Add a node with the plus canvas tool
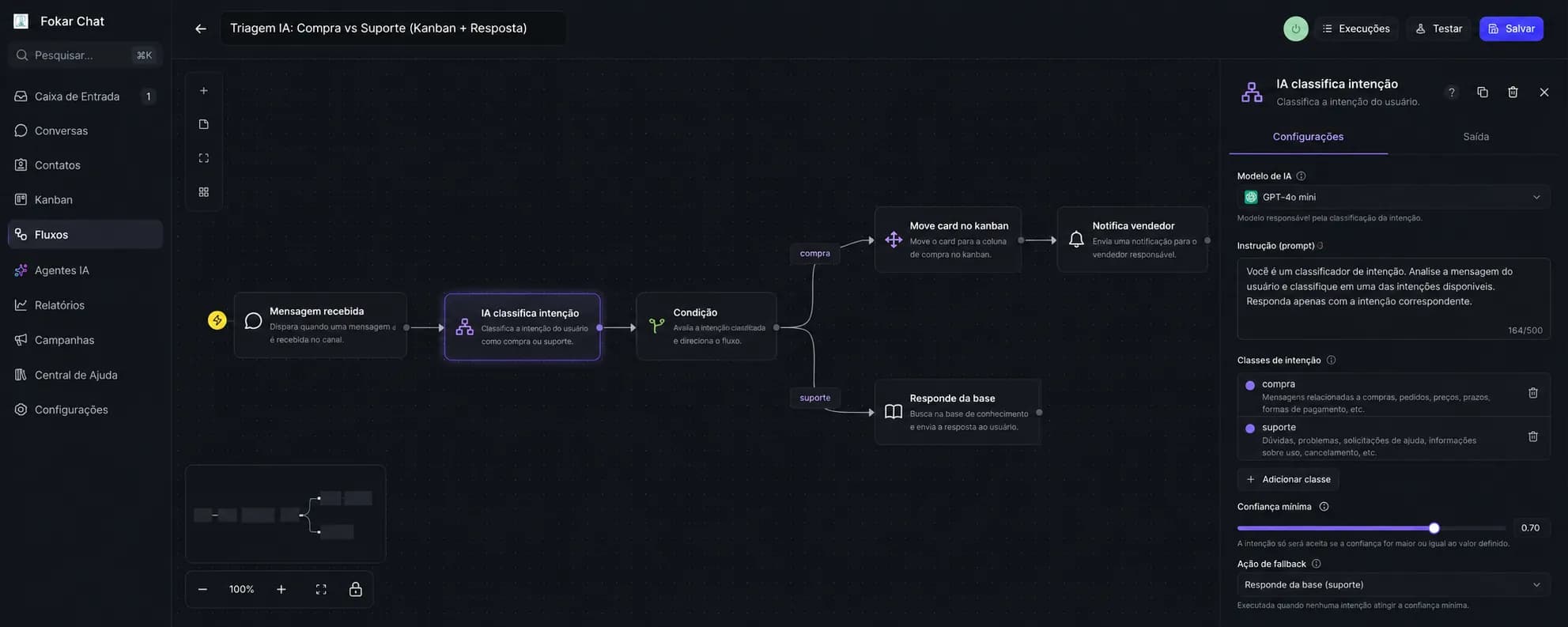Screen dimensions: 1568x627 (204, 91)
